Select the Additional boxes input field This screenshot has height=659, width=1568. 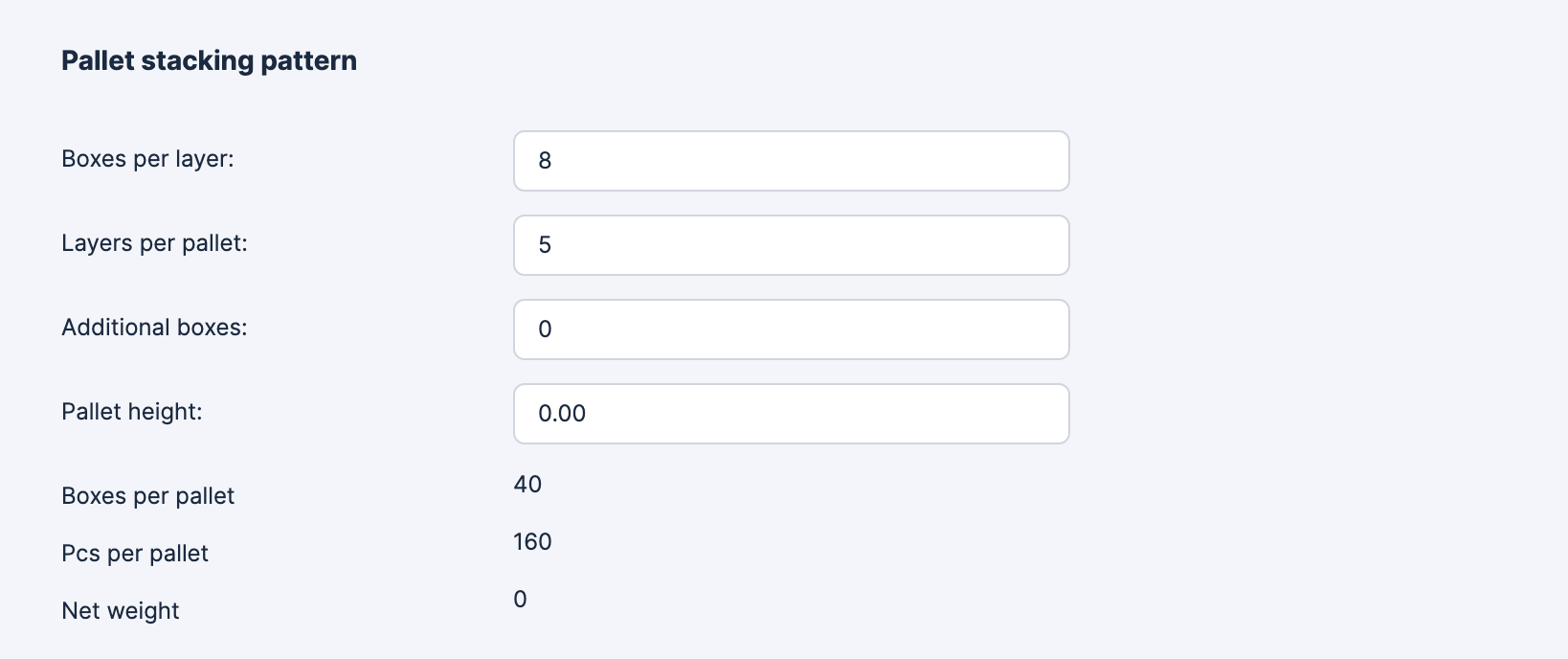coord(791,329)
